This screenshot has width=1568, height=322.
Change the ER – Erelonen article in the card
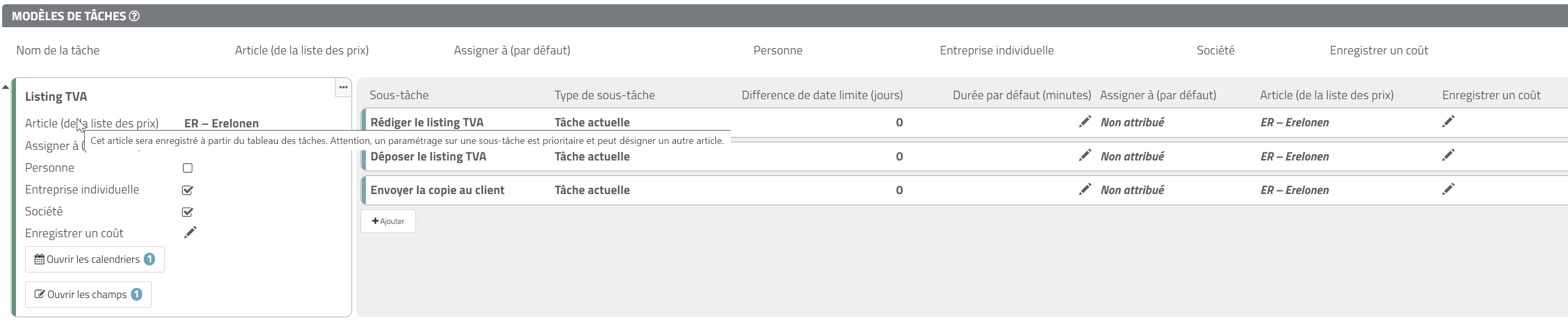(x=222, y=123)
